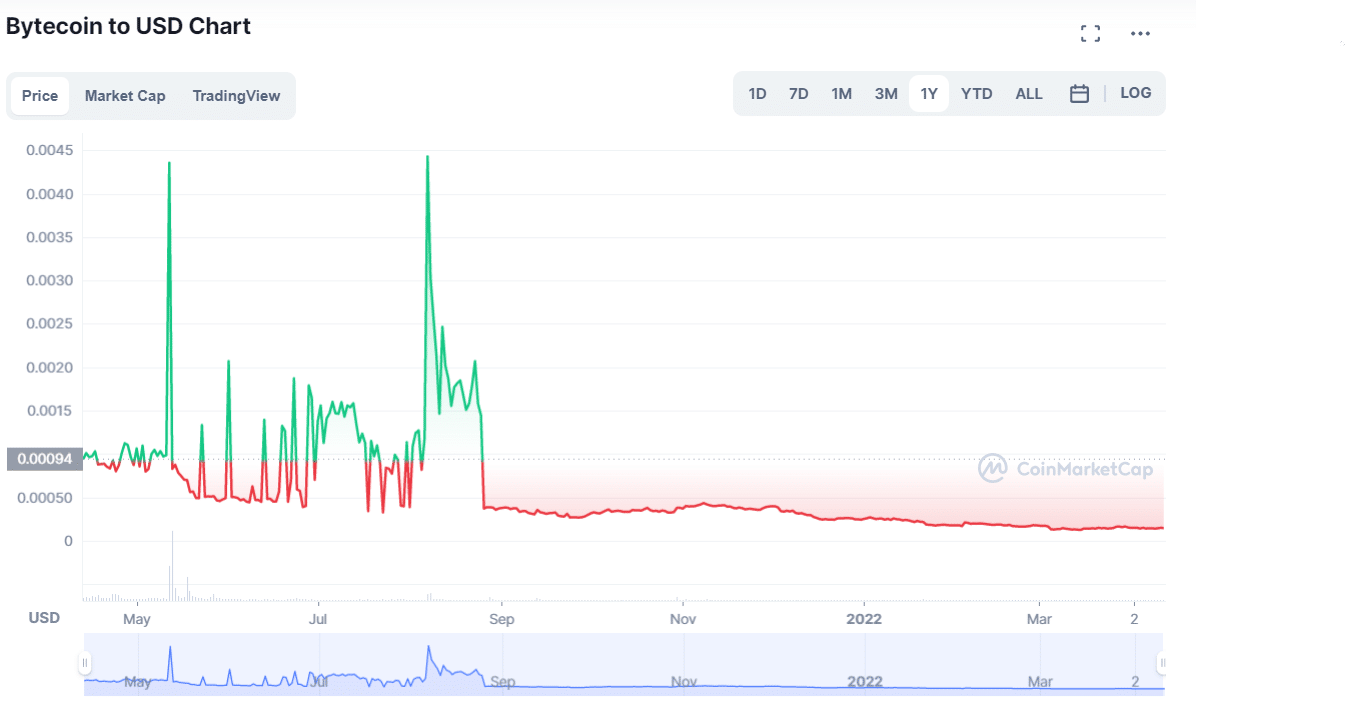Select the YTD time range
The height and width of the screenshot is (707, 1346).
pos(977,94)
